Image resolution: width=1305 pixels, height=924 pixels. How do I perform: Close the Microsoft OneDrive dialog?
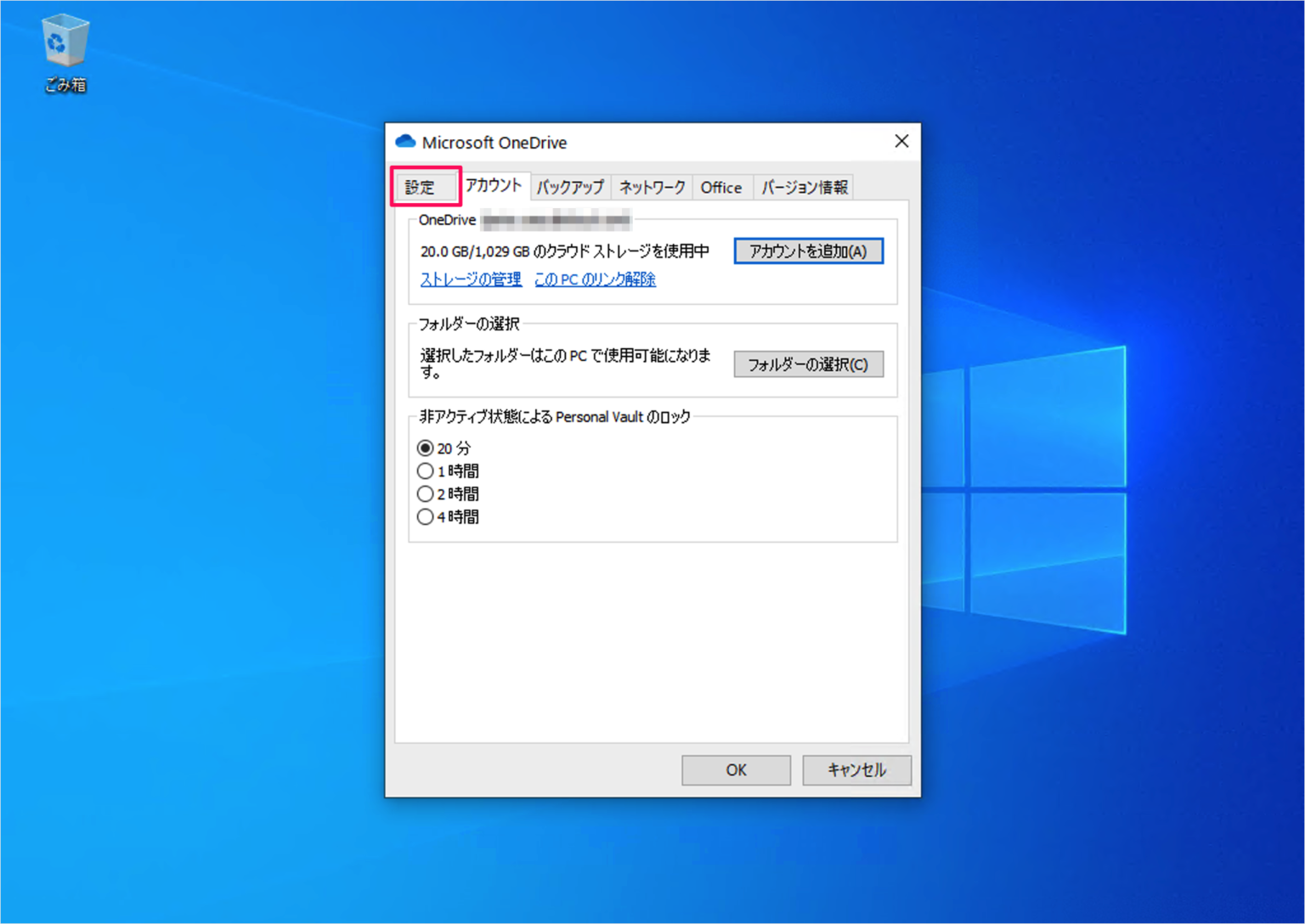[901, 141]
